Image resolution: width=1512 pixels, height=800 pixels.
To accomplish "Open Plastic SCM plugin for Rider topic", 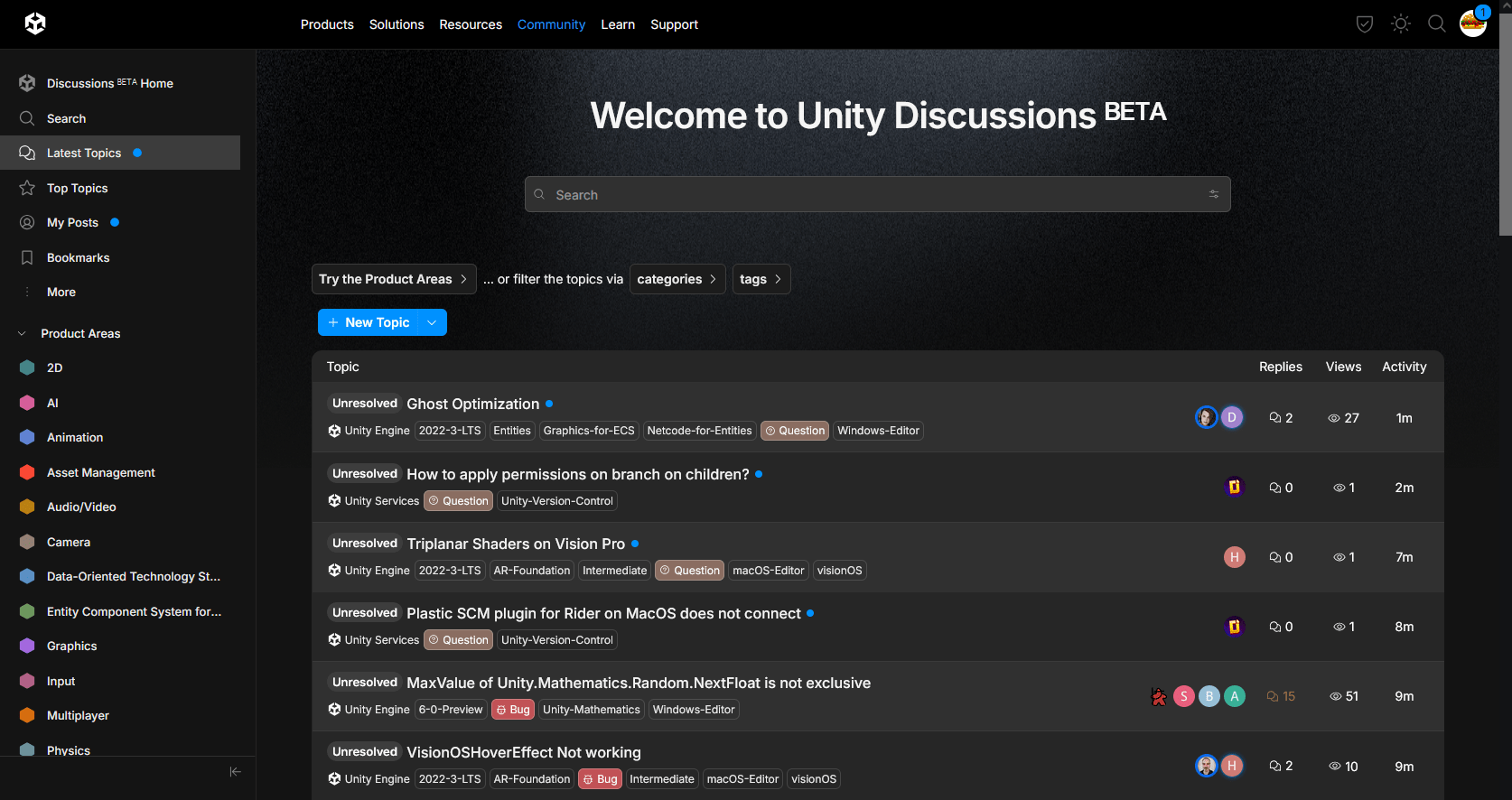I will click(603, 613).
